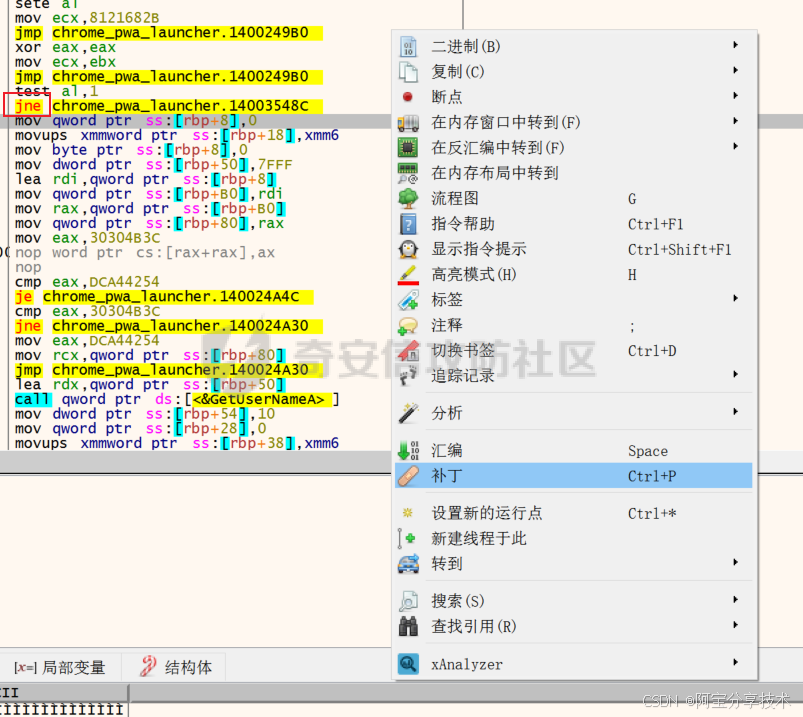803x717 pixels.
Task: Click the new thread here plus icon
Action: click(407, 538)
